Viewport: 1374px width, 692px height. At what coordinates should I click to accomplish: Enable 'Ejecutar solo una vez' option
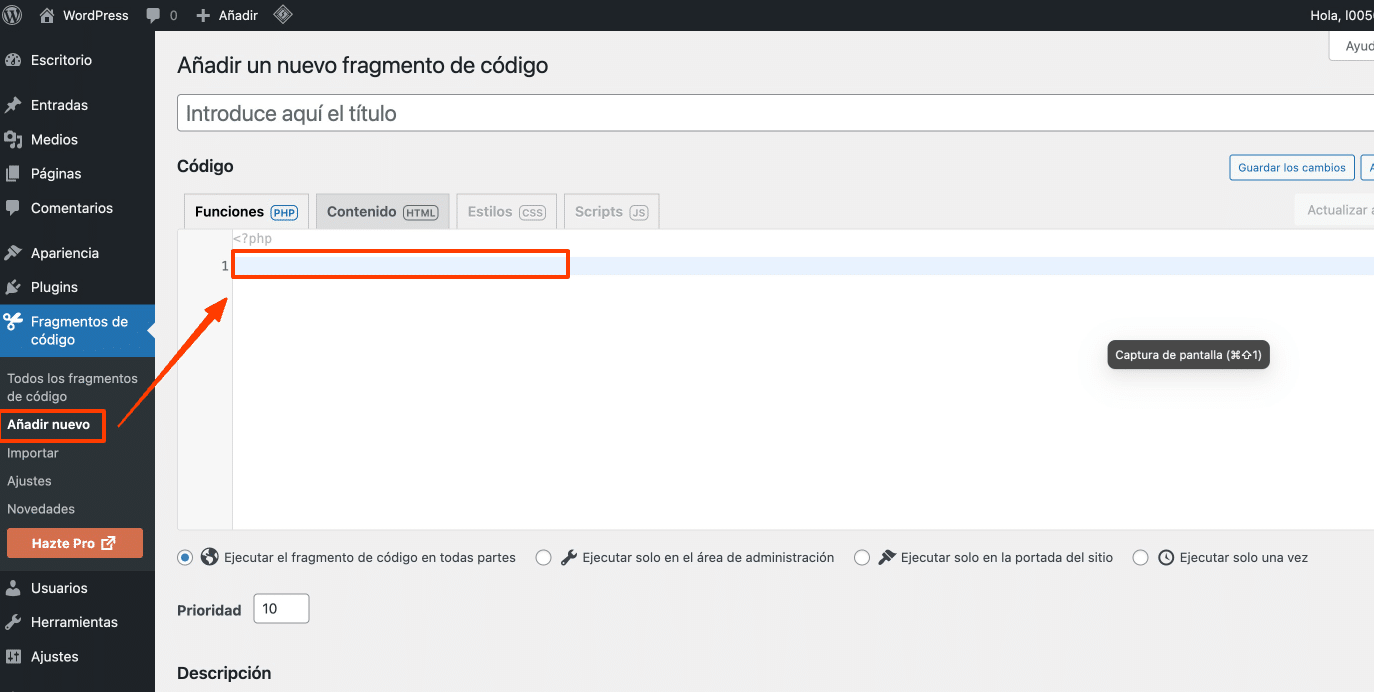1140,558
